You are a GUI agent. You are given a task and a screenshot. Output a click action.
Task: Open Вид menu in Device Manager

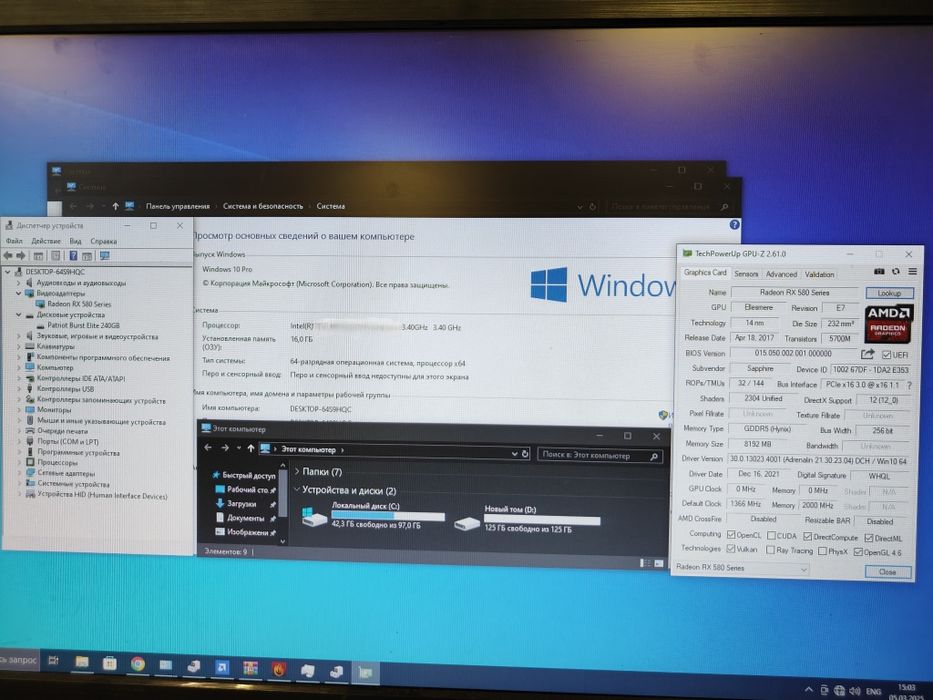(x=76, y=241)
